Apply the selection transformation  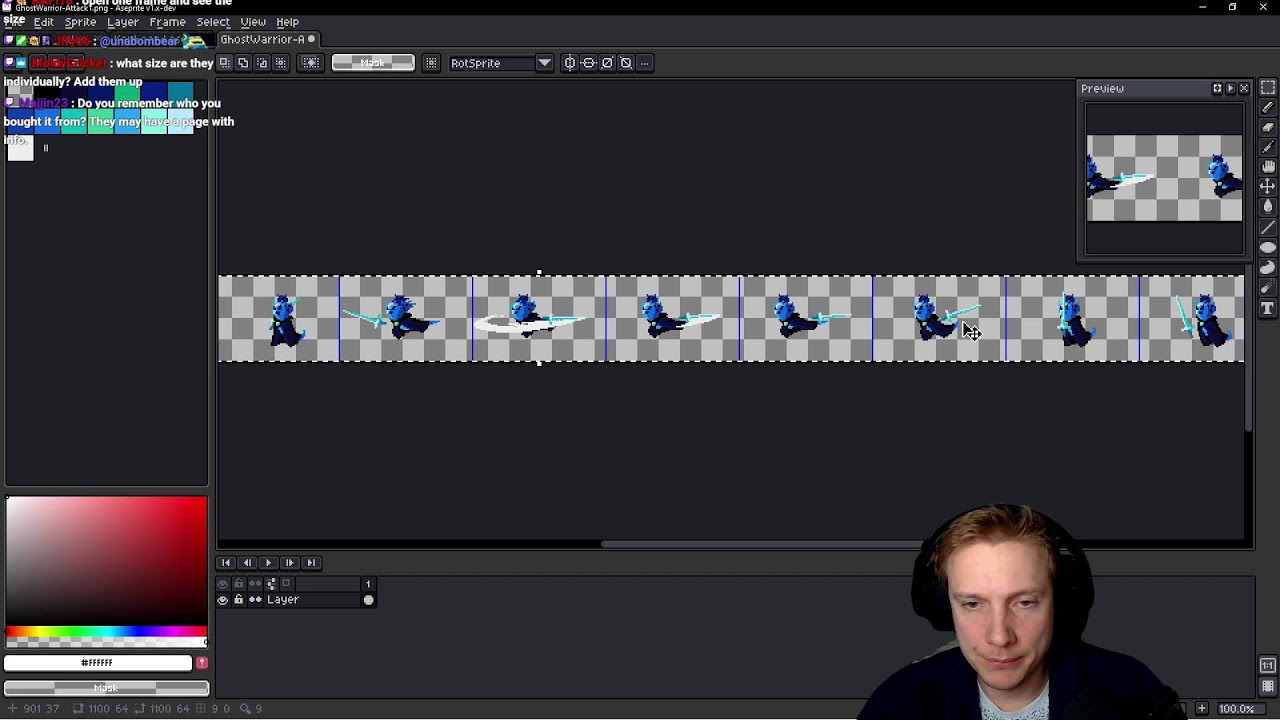[607, 63]
